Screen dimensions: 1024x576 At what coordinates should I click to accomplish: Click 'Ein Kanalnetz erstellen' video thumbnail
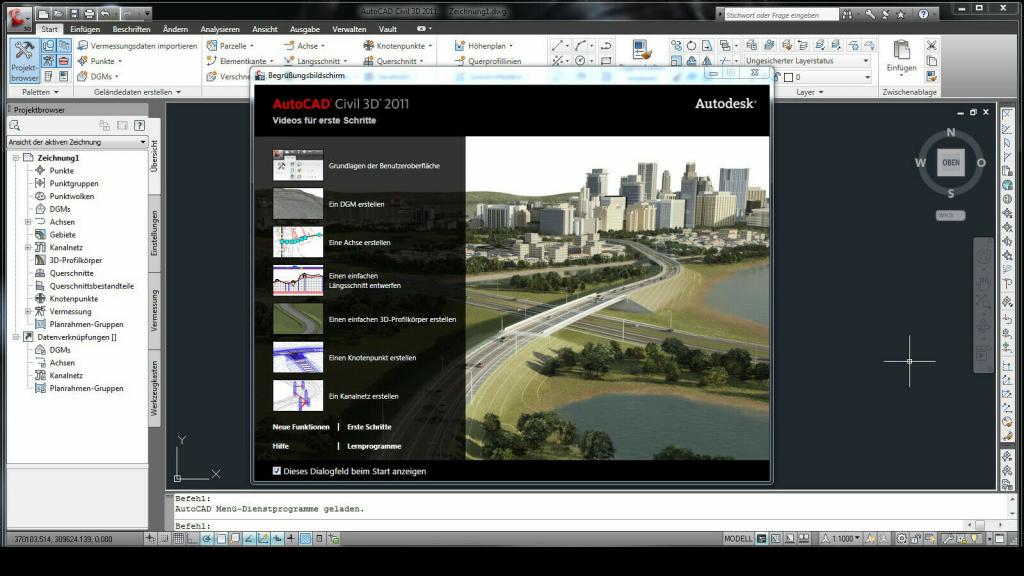coord(298,396)
